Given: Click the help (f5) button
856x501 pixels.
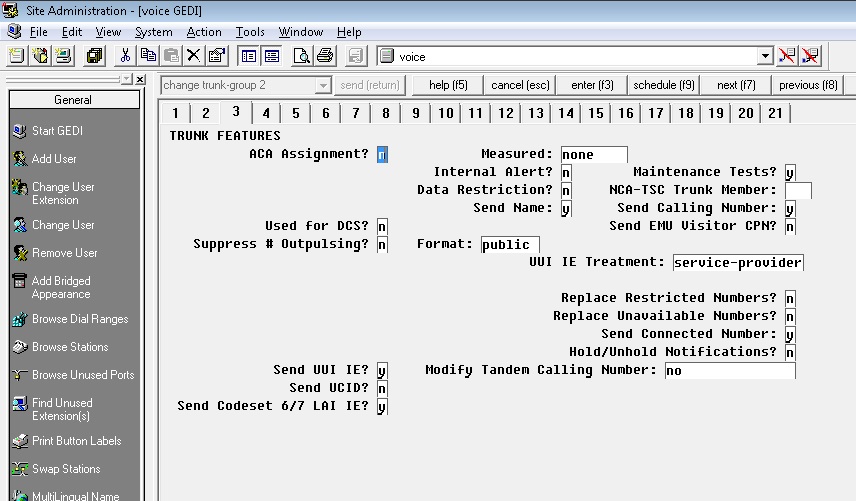Looking at the screenshot, I should pyautogui.click(x=448, y=85).
